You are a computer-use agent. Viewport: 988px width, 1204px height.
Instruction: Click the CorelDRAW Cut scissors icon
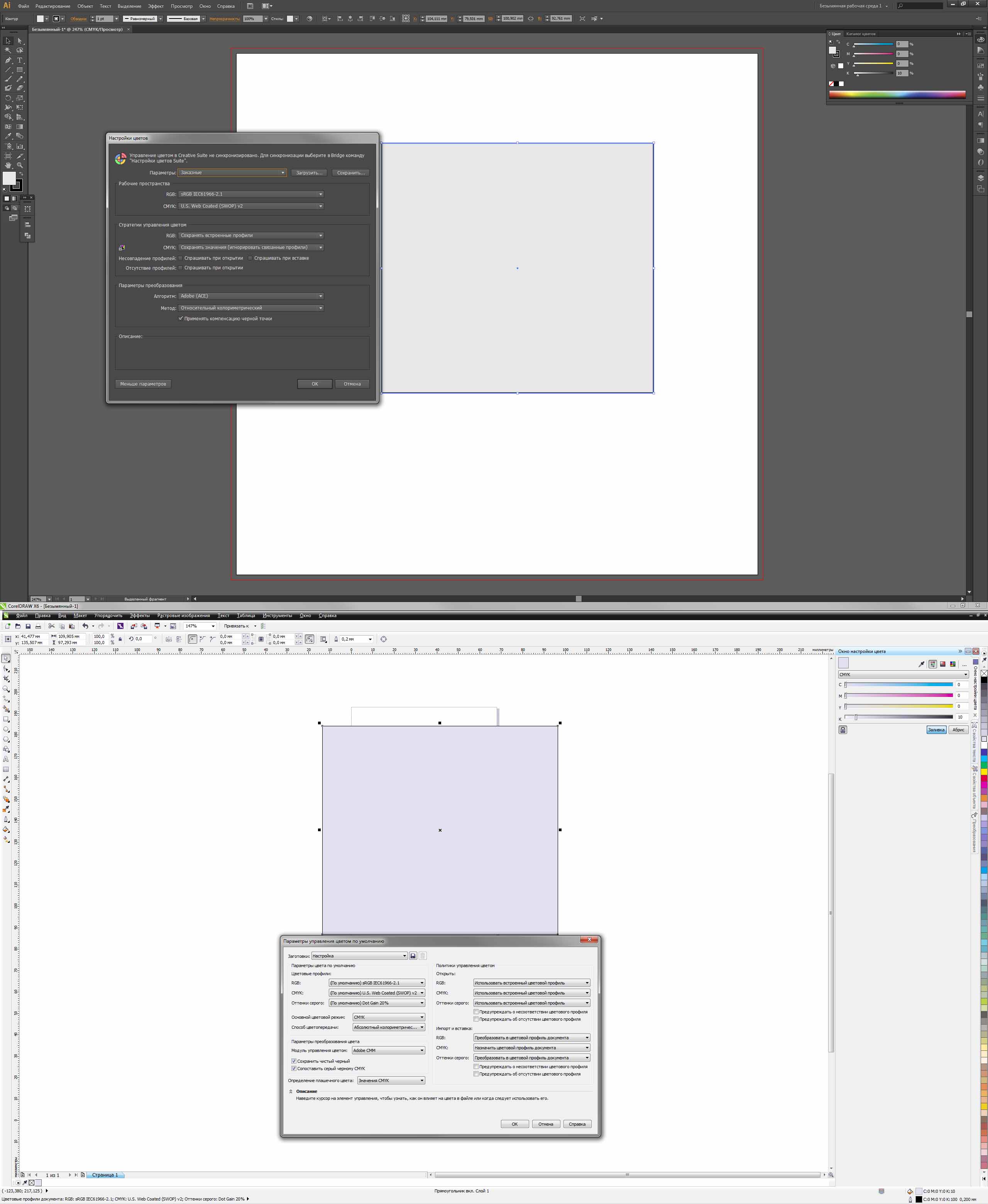tap(51, 626)
